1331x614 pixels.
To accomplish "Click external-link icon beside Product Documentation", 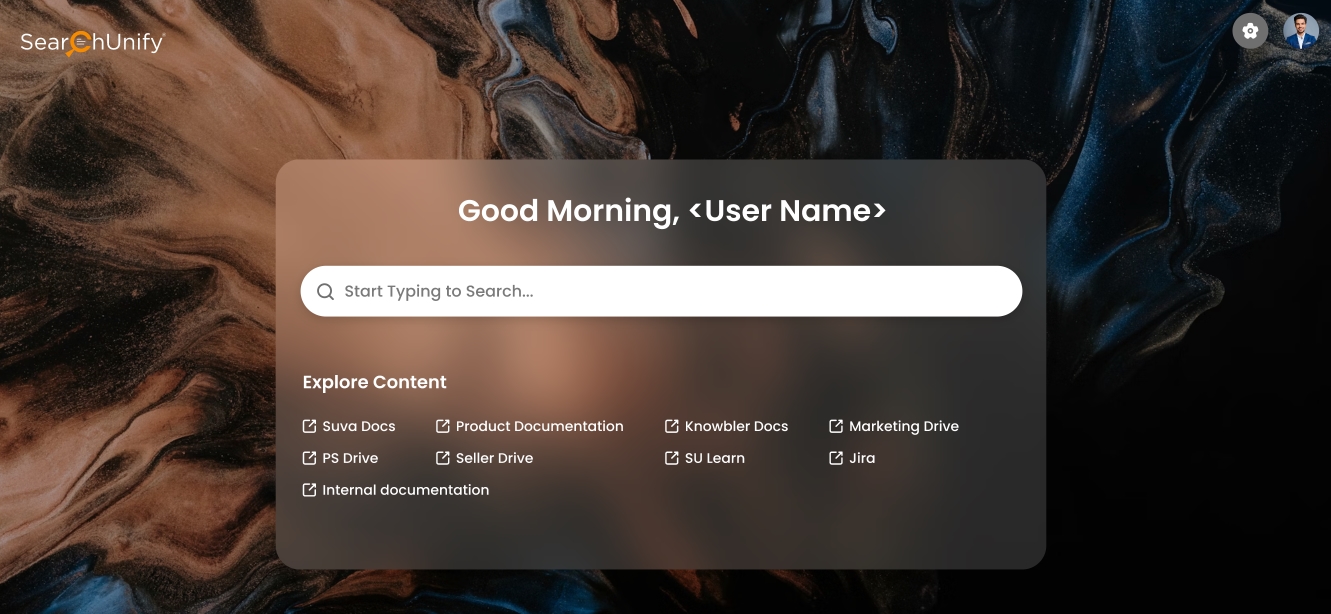I will 443,427.
